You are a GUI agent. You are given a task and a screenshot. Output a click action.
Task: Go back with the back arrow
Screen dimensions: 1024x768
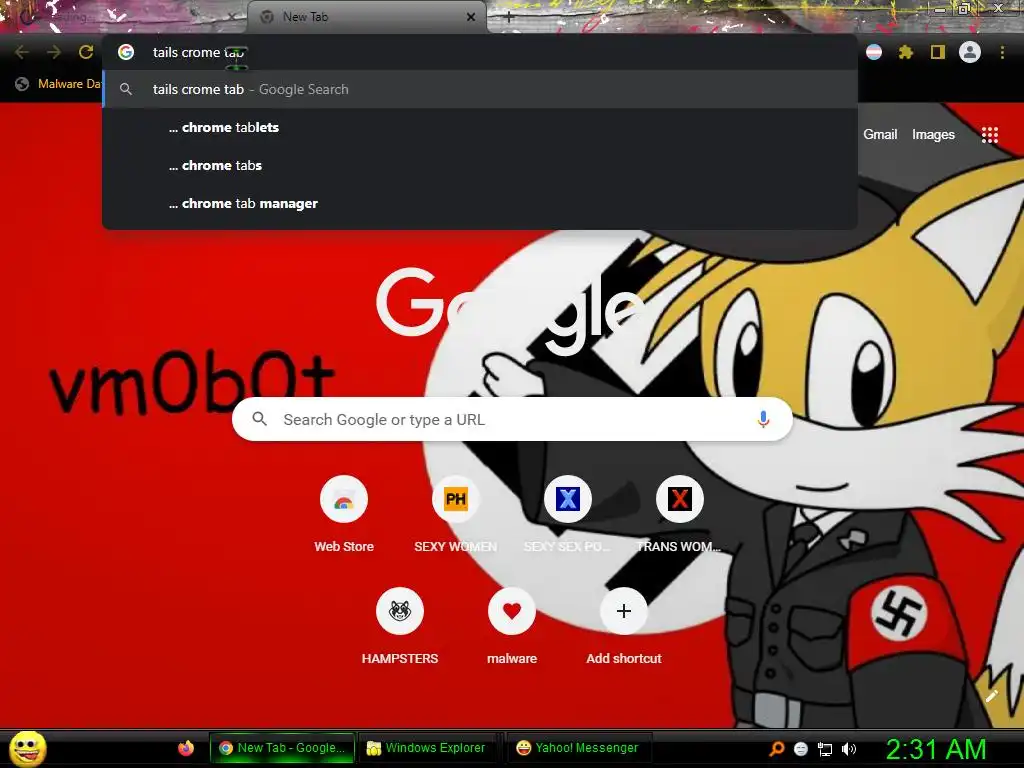click(22, 52)
